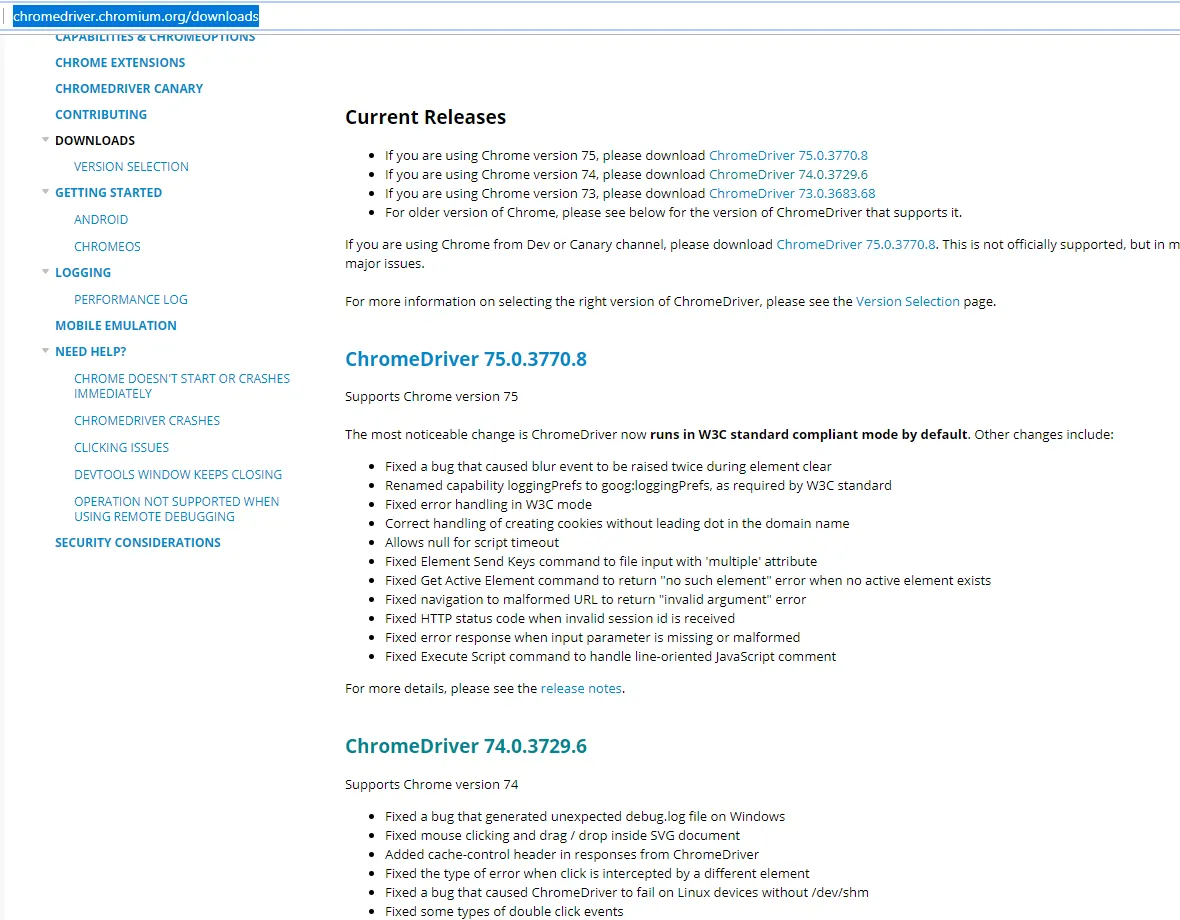Click 'Supports Chrome version 74' text
This screenshot has height=920, width=1180.
click(x=431, y=785)
